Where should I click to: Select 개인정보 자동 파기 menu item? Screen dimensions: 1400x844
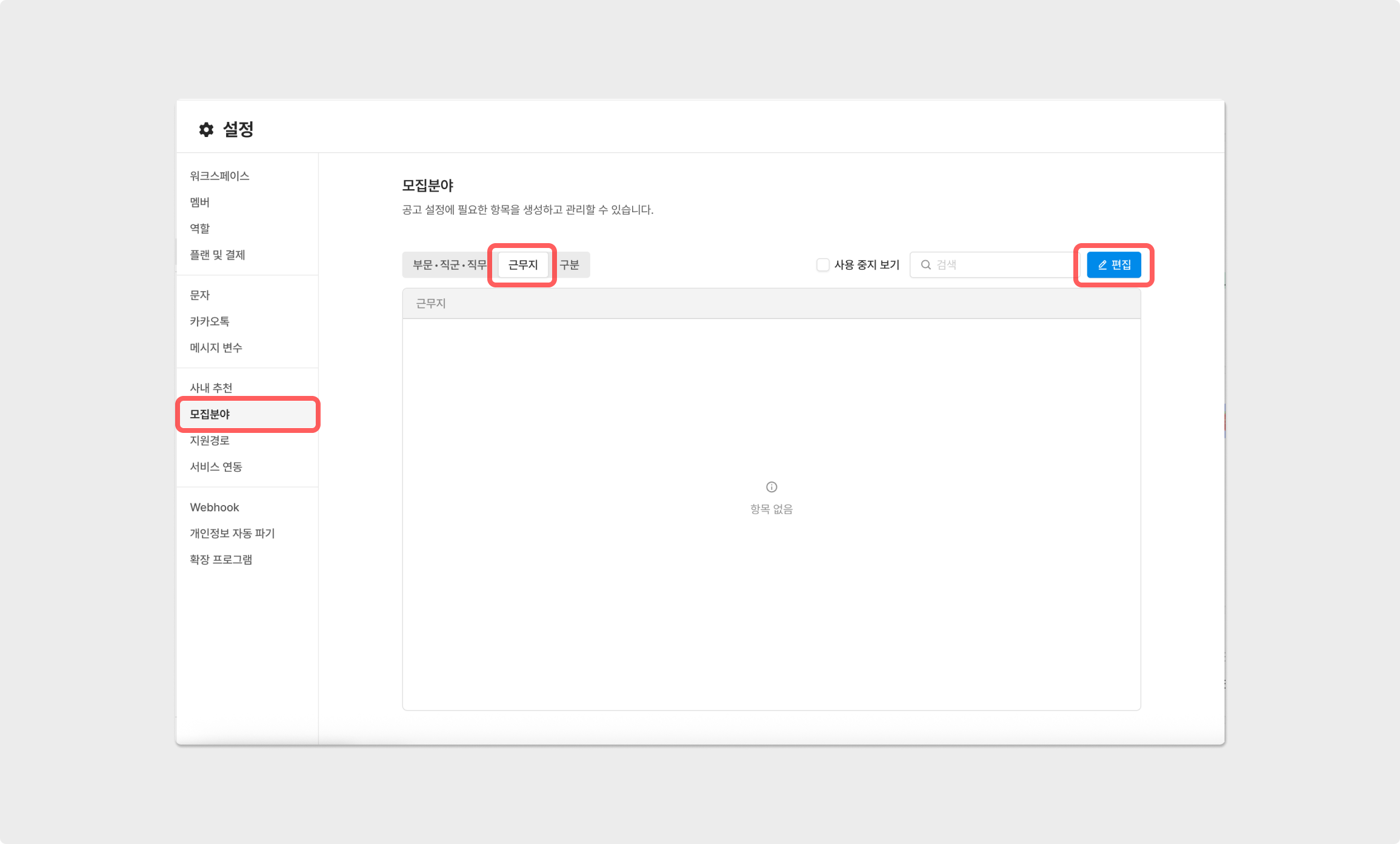(232, 533)
